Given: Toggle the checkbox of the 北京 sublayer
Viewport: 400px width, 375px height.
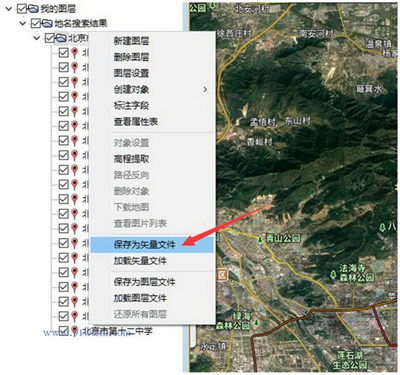Looking at the screenshot, I should 49,38.
